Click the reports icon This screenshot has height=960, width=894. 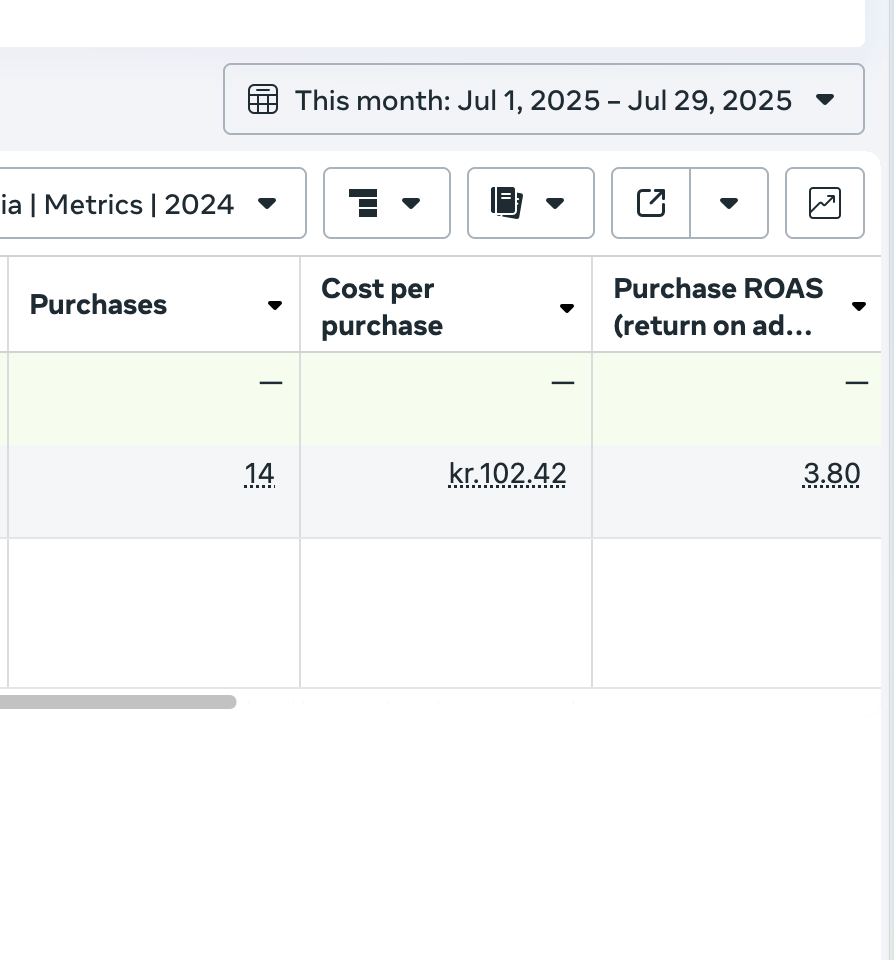coord(507,203)
